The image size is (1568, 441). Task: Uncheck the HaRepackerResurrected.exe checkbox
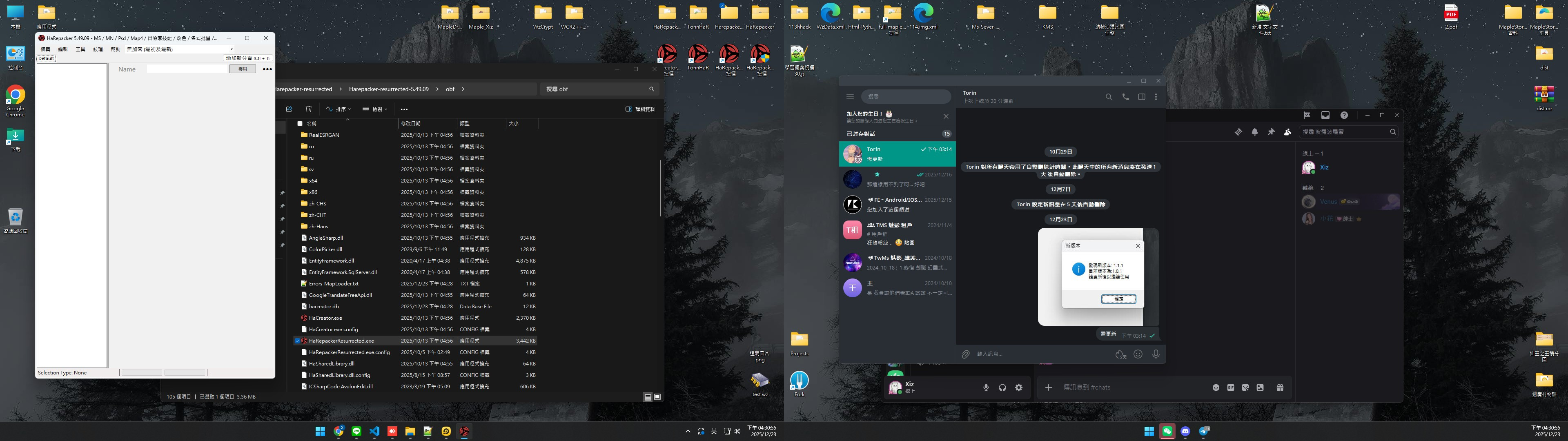[x=297, y=341]
